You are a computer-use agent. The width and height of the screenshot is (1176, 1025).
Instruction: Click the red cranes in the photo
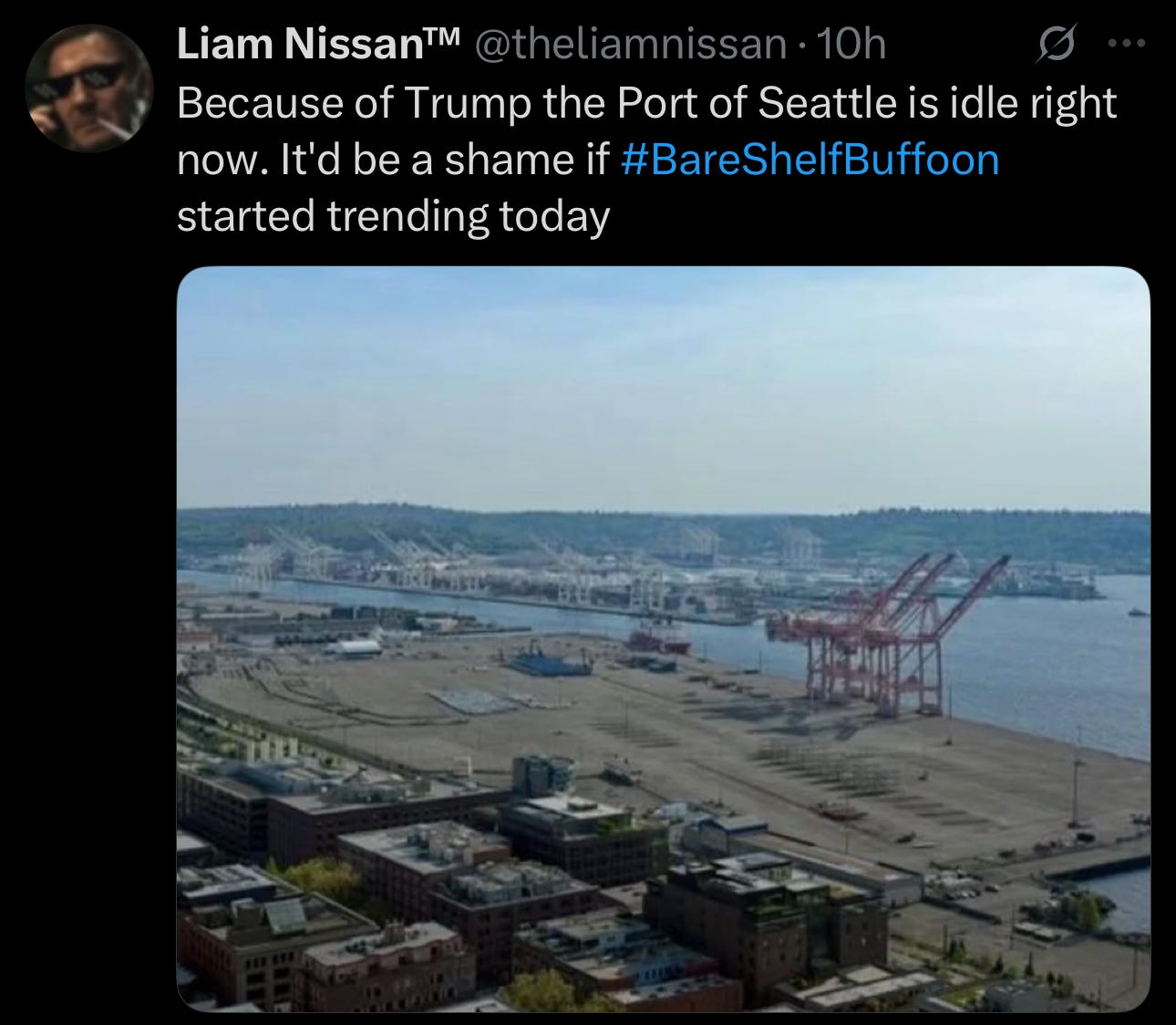point(887,632)
